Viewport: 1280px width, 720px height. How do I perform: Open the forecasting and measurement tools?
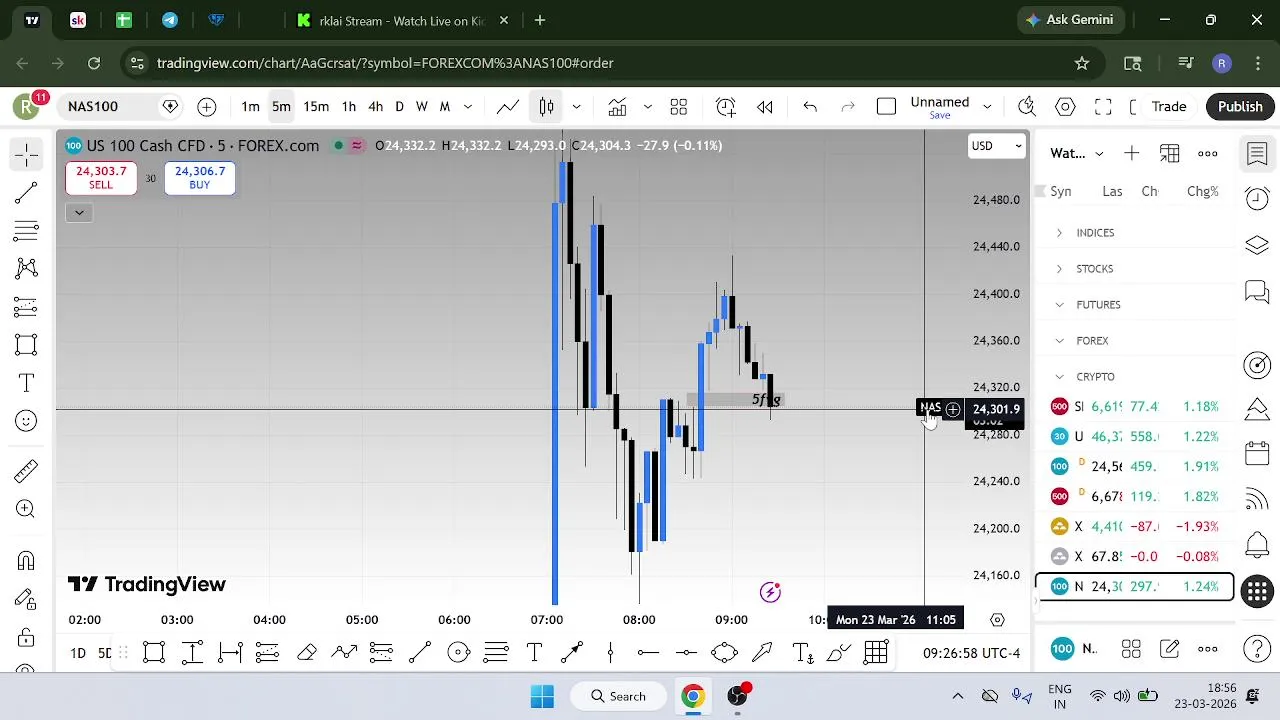click(x=27, y=307)
